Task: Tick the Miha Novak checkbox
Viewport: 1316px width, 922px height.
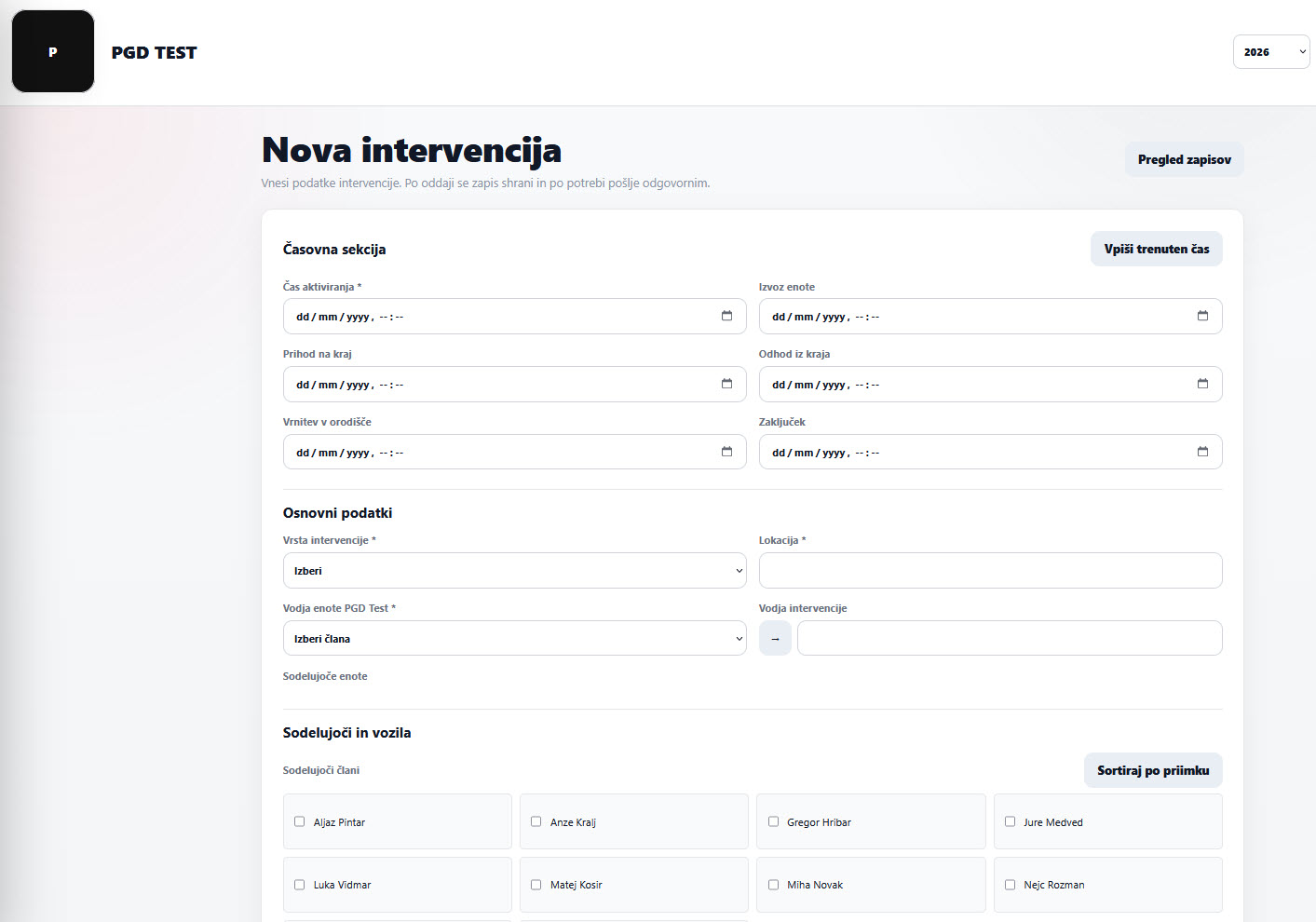Action: coord(773,885)
